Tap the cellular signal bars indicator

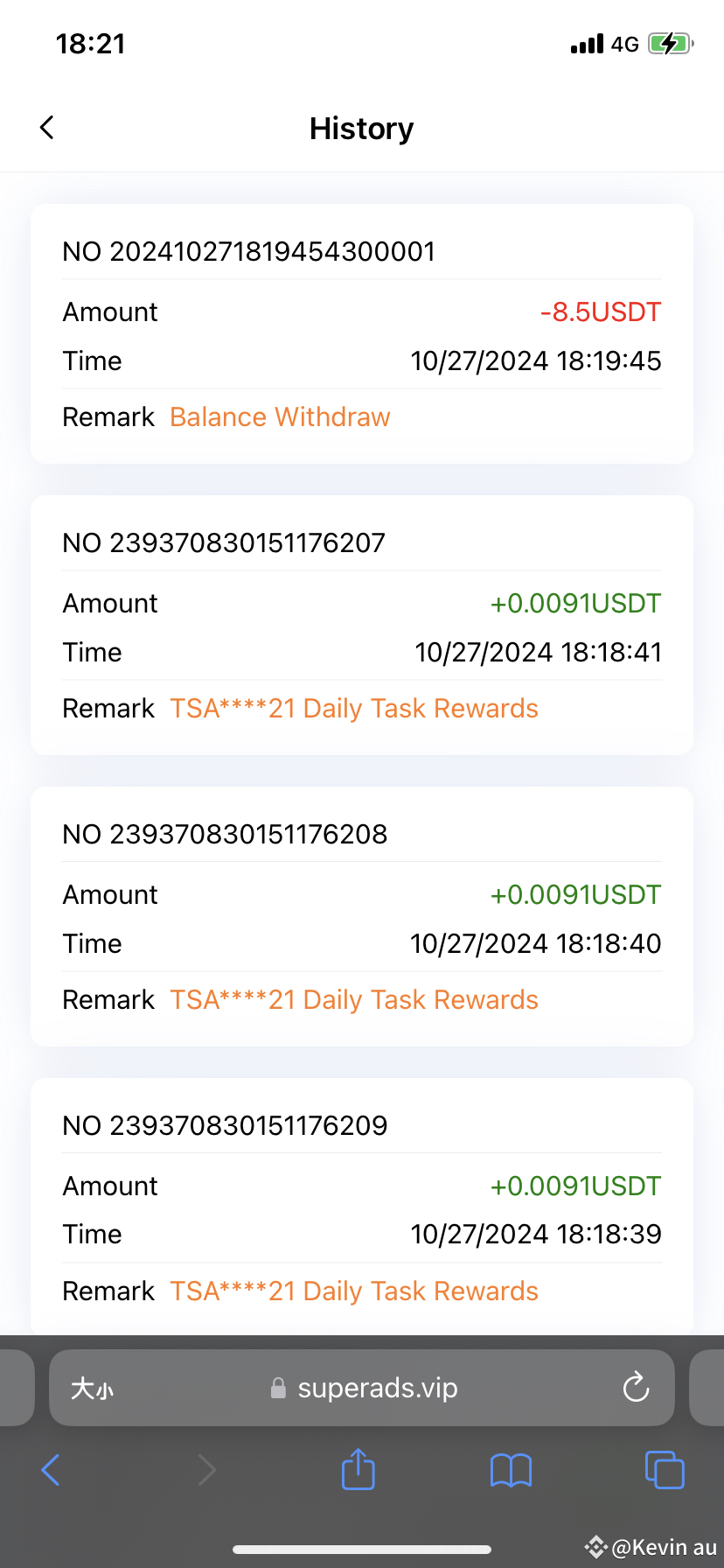[587, 44]
